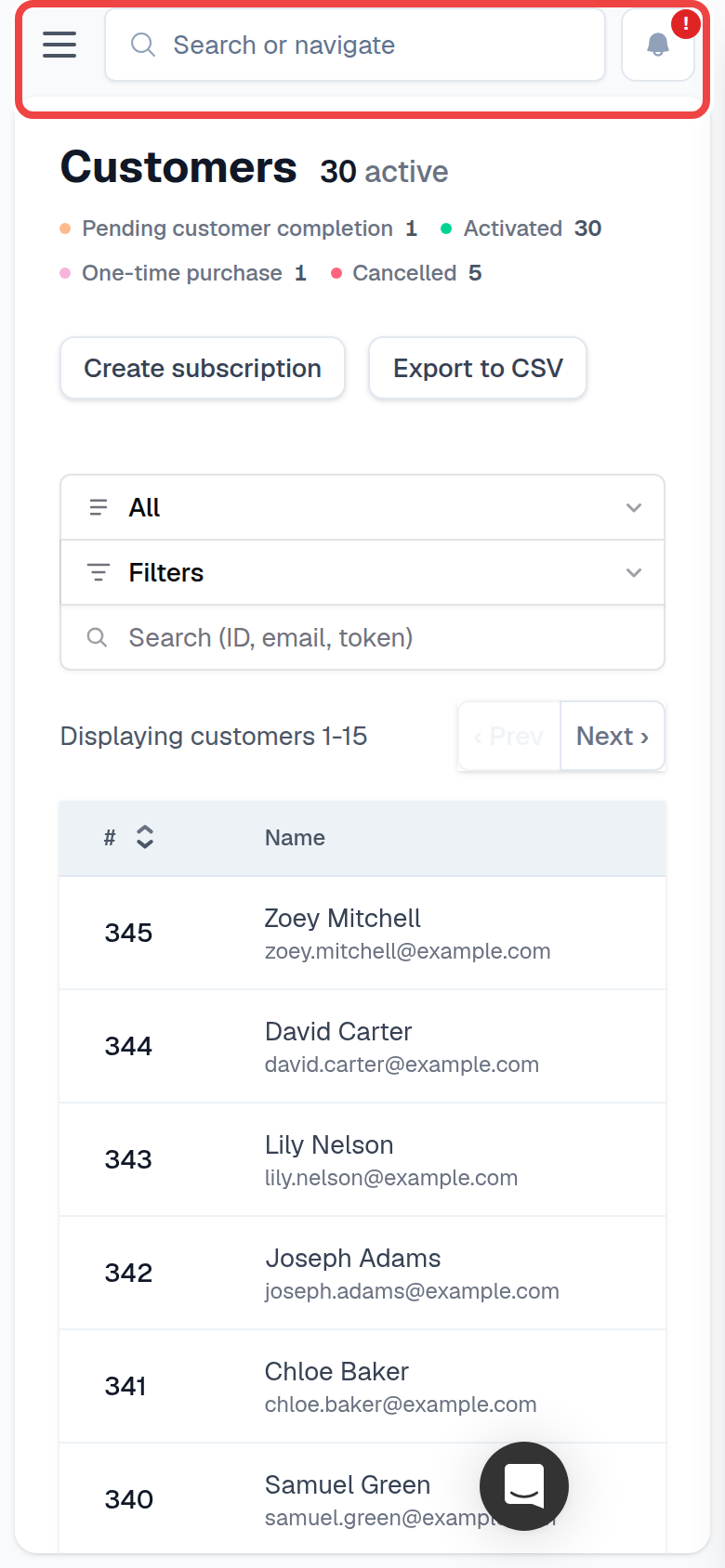Open the hamburger navigation menu

(59, 44)
